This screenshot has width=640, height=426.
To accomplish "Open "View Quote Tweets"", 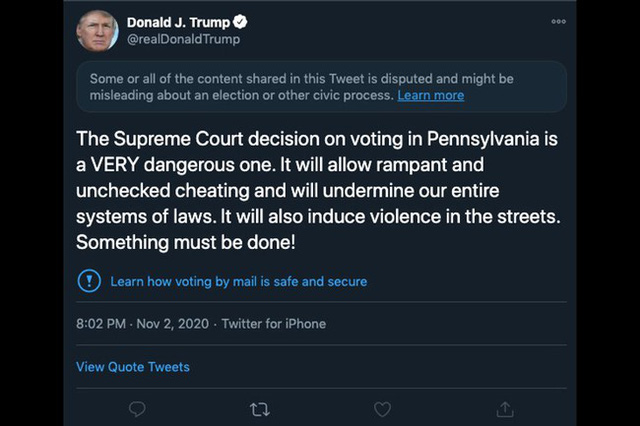I will pos(133,367).
